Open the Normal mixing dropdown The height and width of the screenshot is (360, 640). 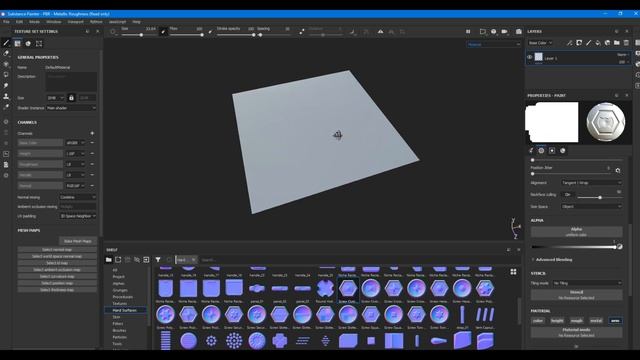click(x=78, y=197)
